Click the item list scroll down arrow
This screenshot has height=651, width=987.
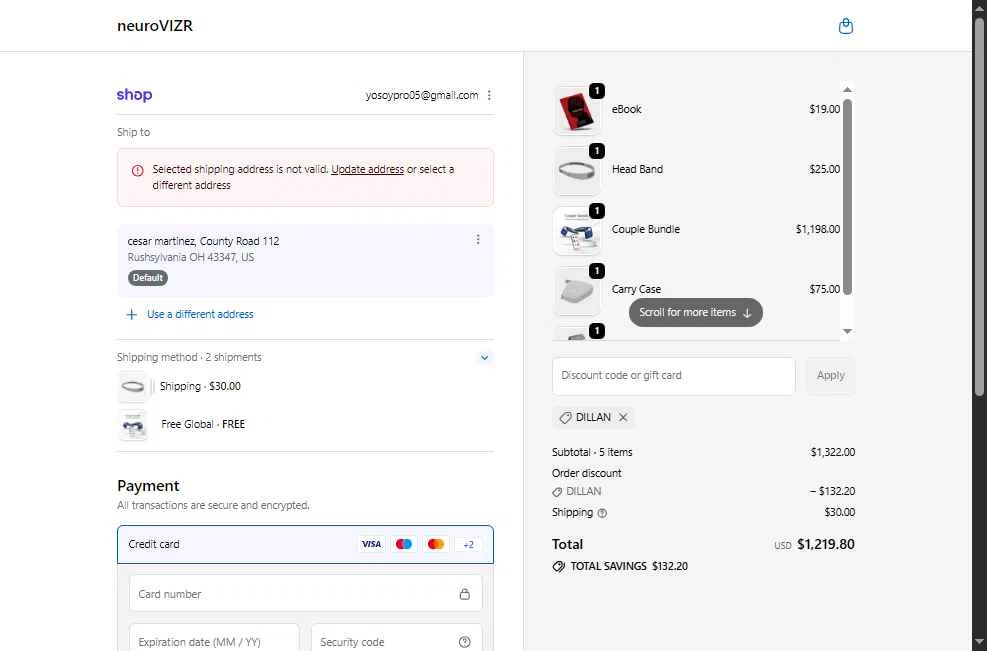click(x=847, y=331)
